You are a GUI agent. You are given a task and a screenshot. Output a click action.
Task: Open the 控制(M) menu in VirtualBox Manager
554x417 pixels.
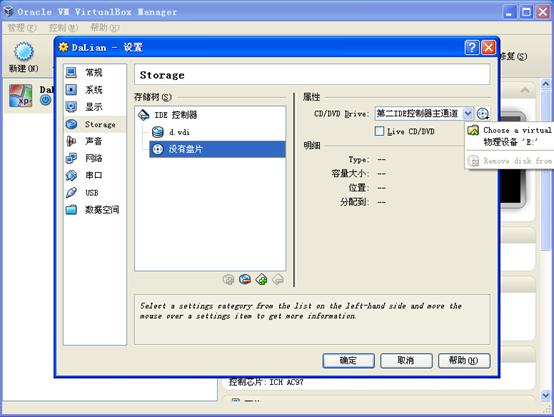click(x=63, y=28)
